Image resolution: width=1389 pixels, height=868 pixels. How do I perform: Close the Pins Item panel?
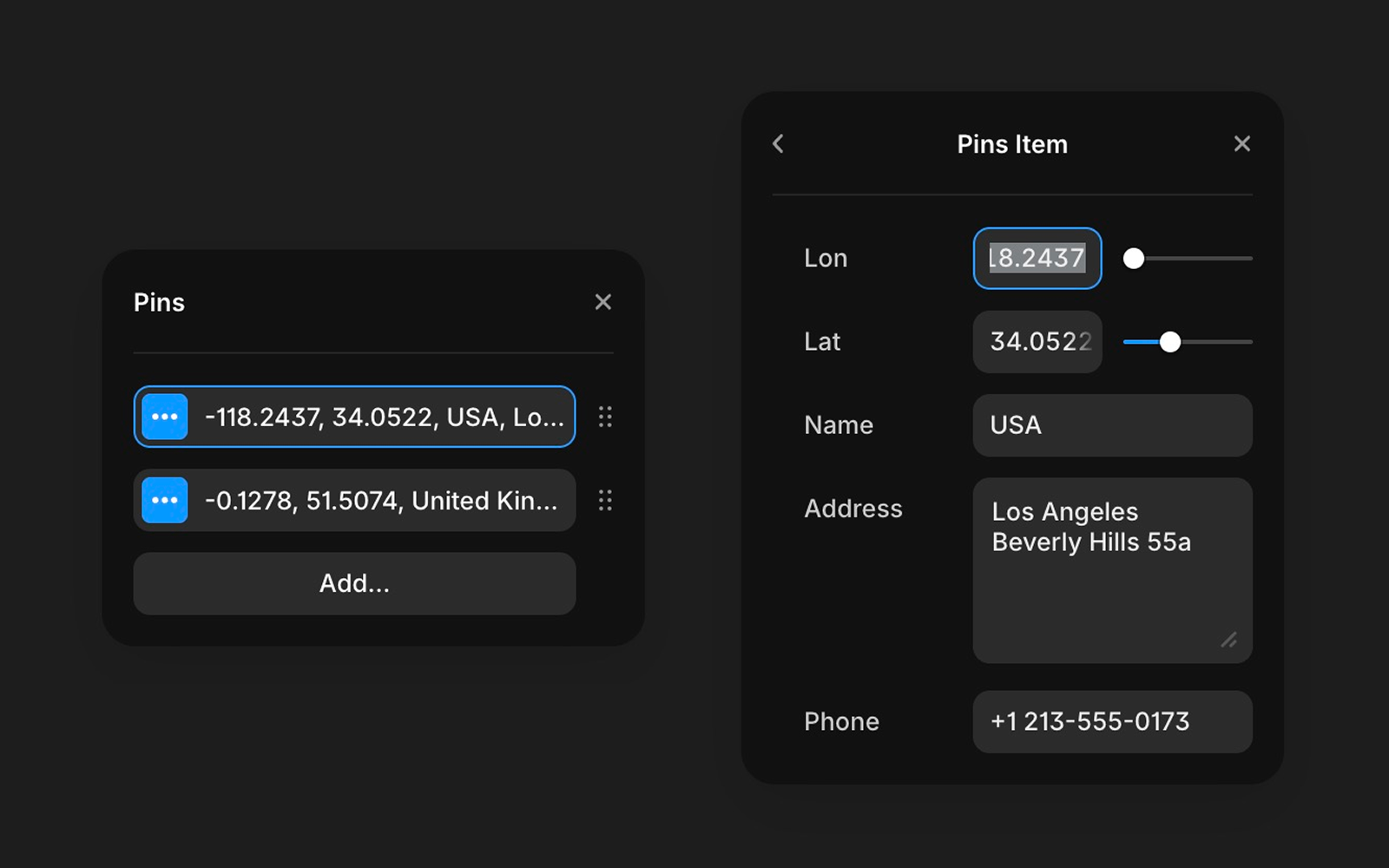pyautogui.click(x=1242, y=144)
